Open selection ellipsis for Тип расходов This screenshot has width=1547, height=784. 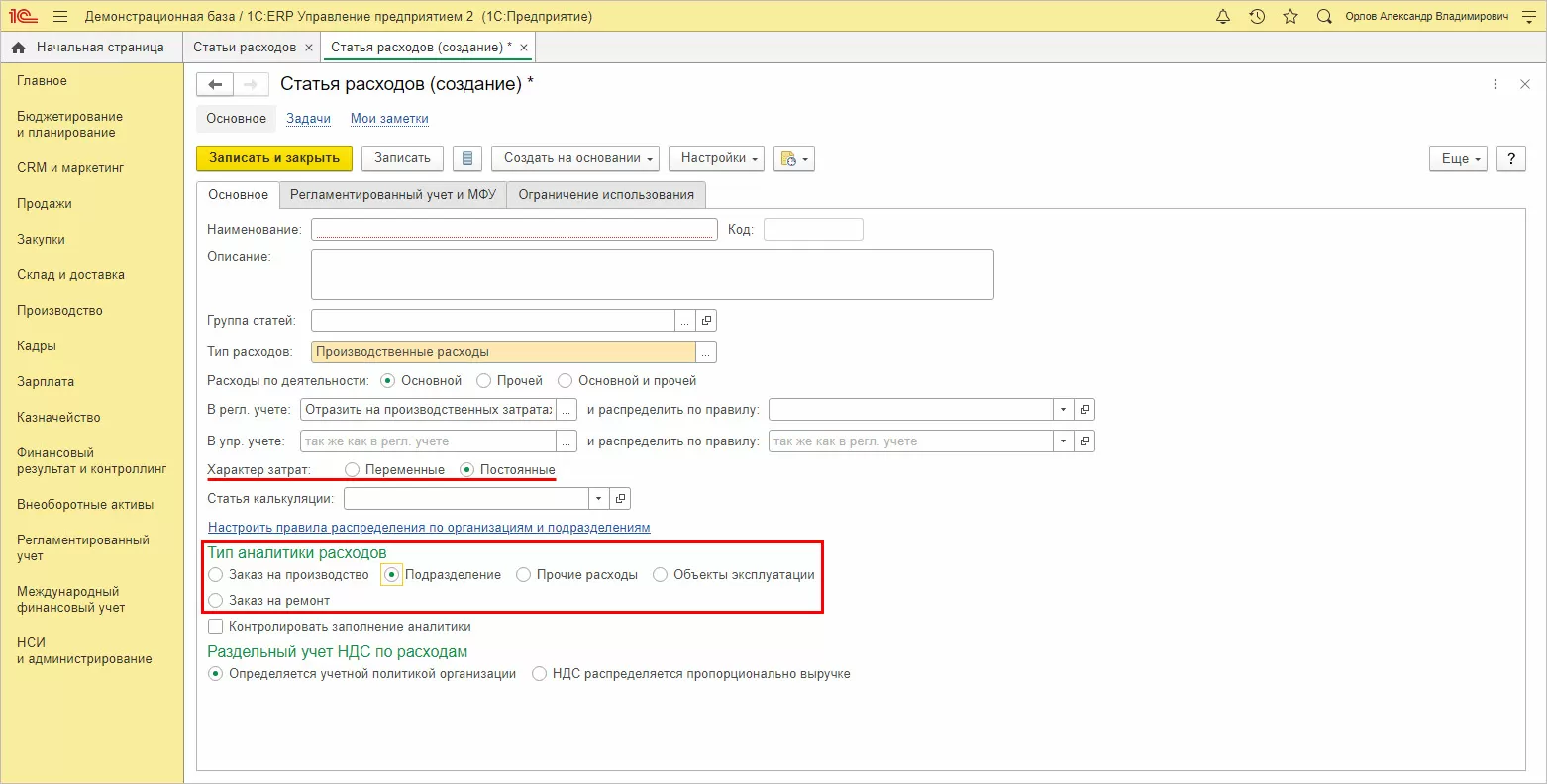click(x=706, y=352)
